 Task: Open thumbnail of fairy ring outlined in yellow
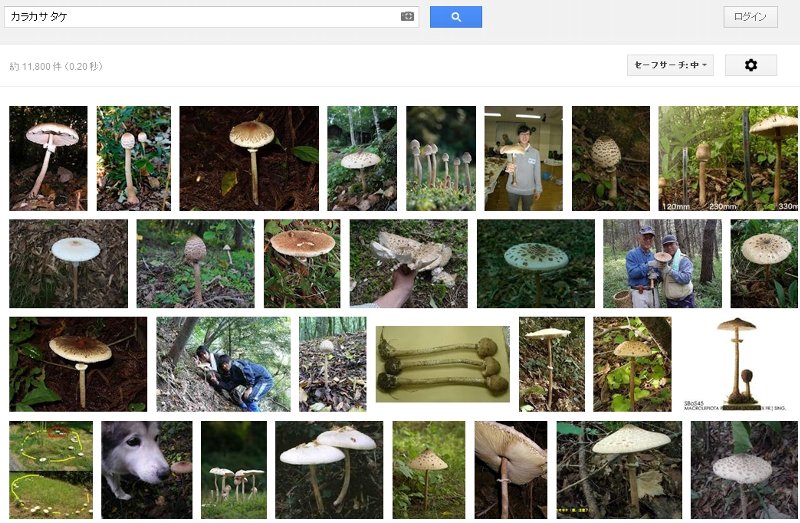51,469
